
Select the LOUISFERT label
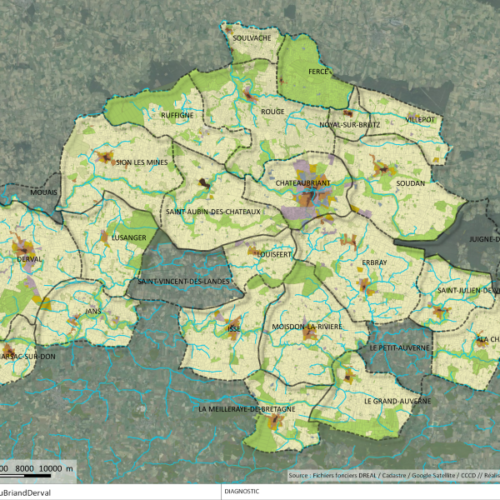coord(274,254)
